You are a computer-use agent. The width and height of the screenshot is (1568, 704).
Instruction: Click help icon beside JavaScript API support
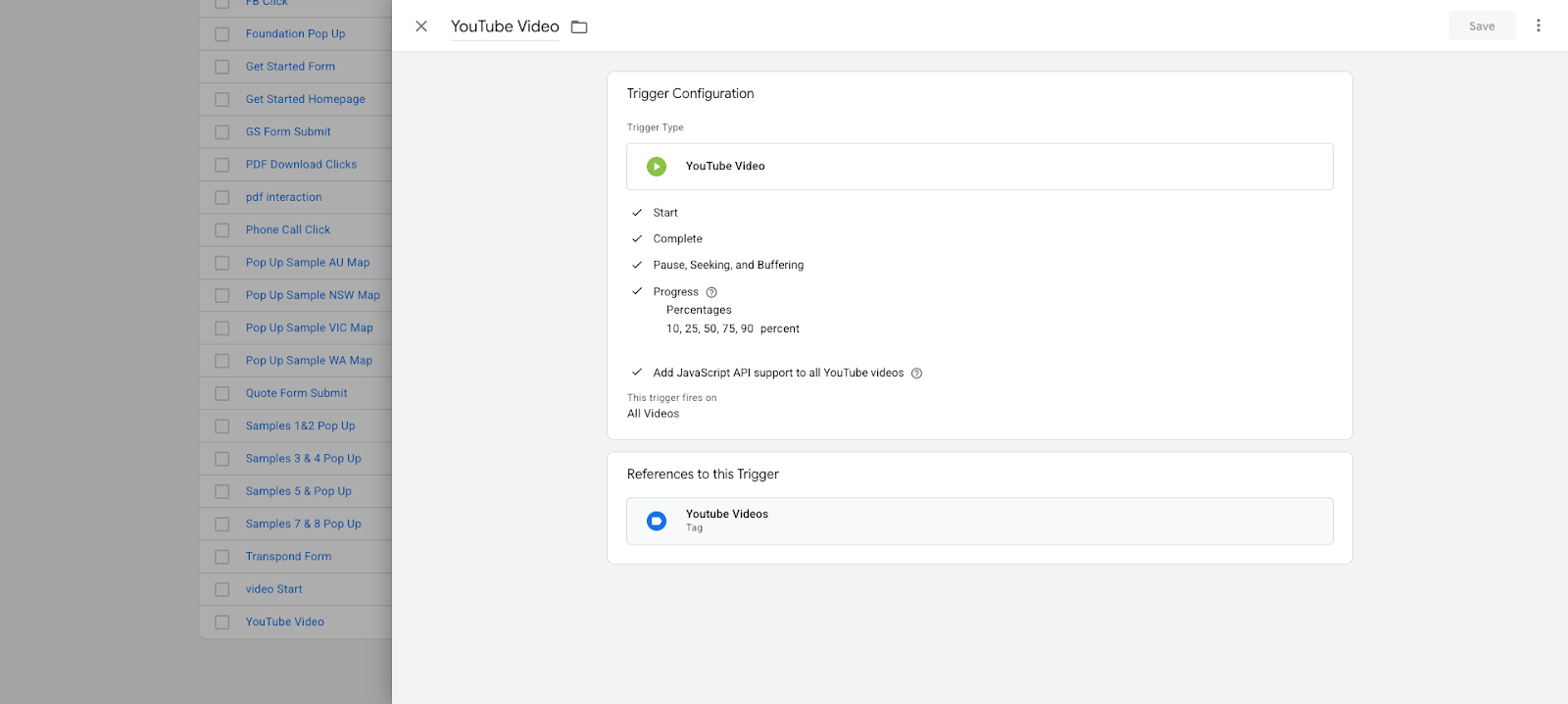(x=917, y=374)
